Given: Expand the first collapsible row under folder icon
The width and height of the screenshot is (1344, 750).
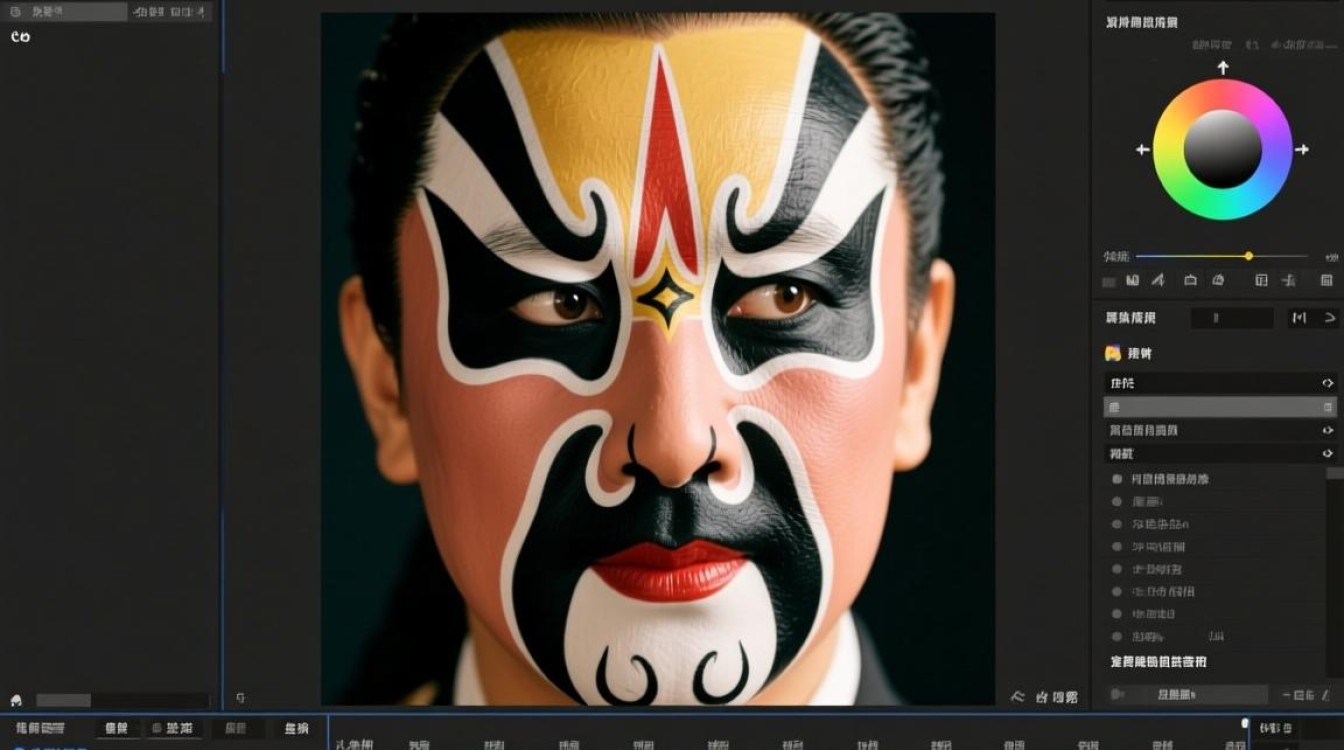Looking at the screenshot, I should [x=1327, y=383].
